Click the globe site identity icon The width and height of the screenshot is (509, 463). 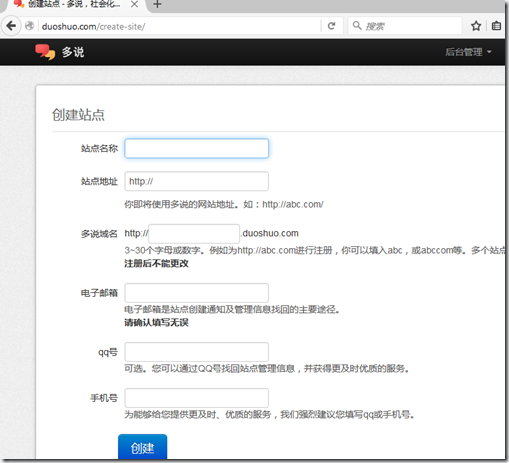click(x=29, y=26)
